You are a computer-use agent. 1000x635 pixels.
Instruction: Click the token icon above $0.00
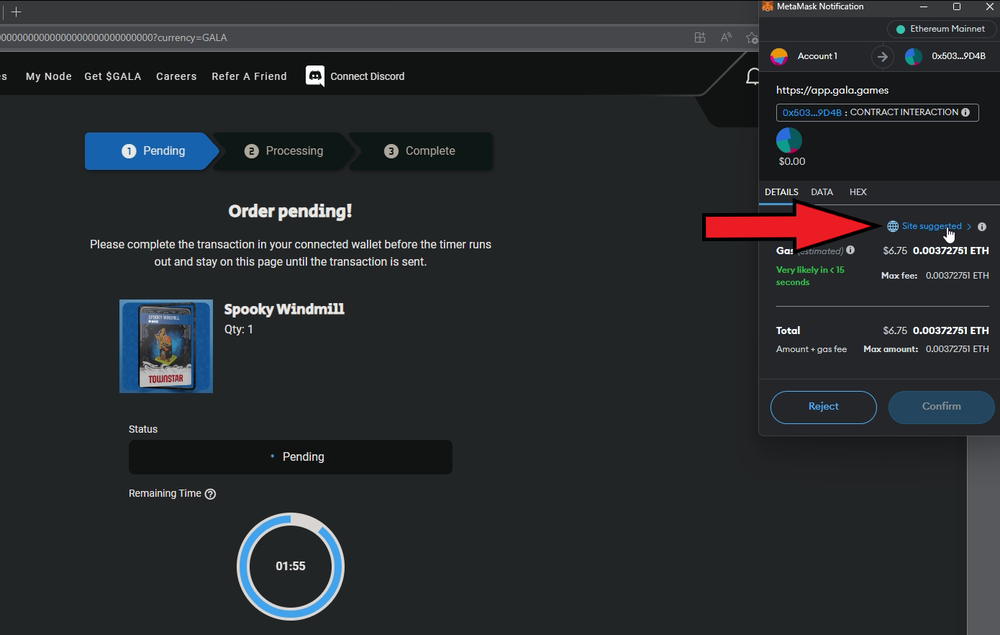789,140
